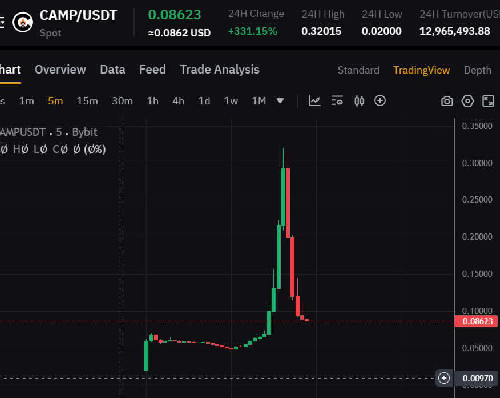
Task: Open the indicators settings icon
Action: coord(337,101)
